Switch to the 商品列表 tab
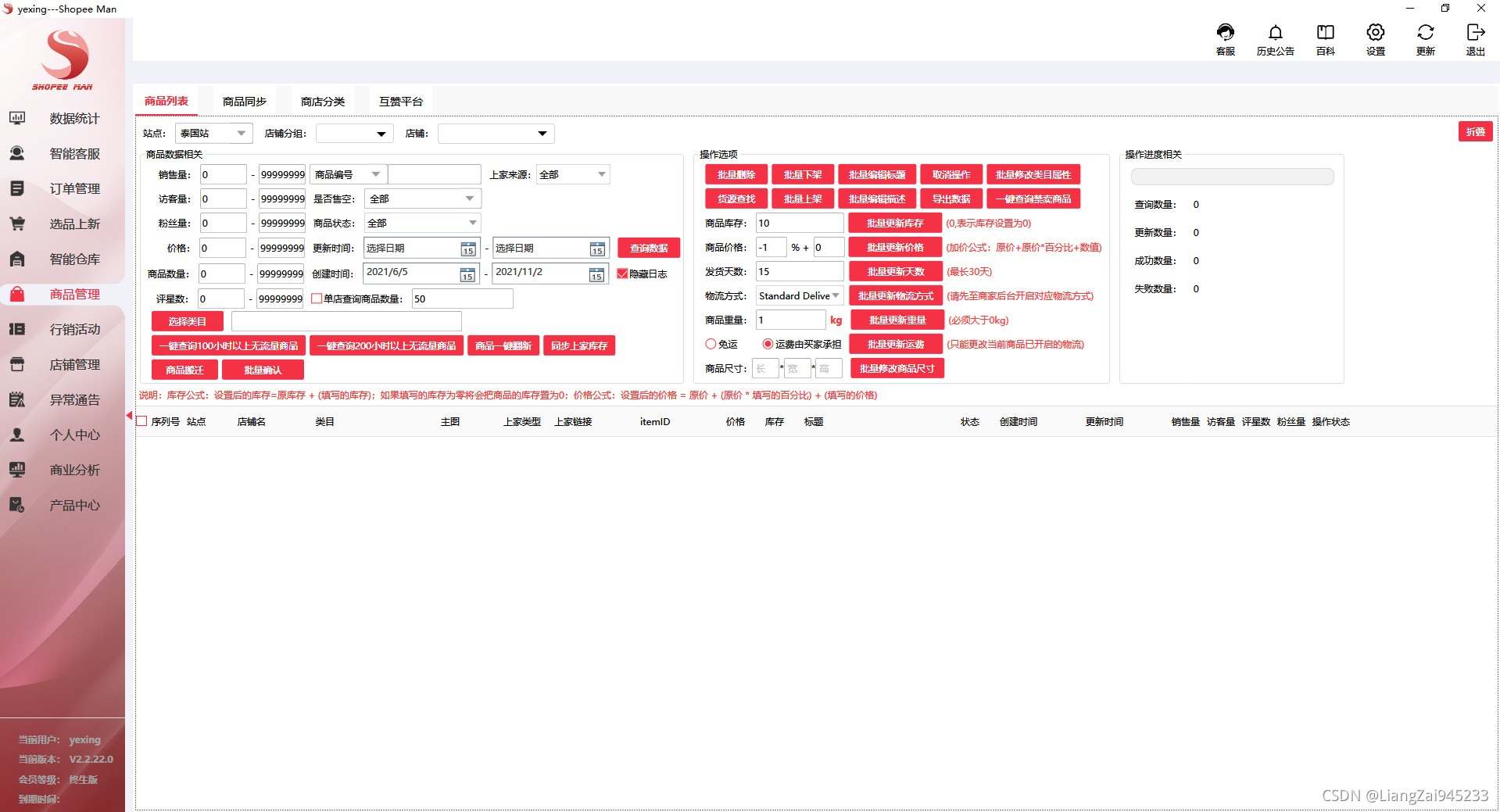This screenshot has height=812, width=1500. (166, 102)
